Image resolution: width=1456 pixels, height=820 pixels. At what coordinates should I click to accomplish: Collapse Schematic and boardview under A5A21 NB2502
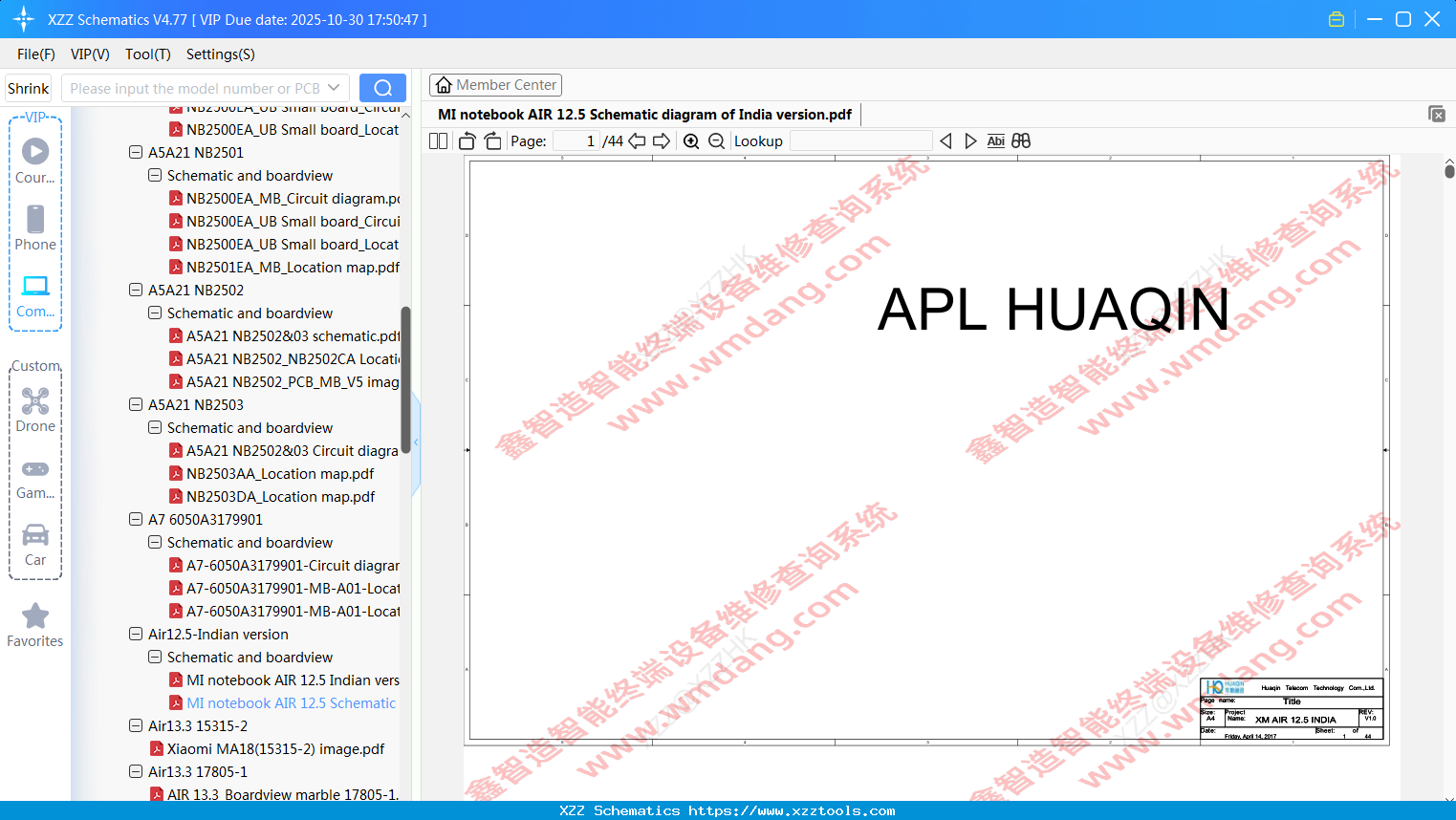[x=155, y=313]
